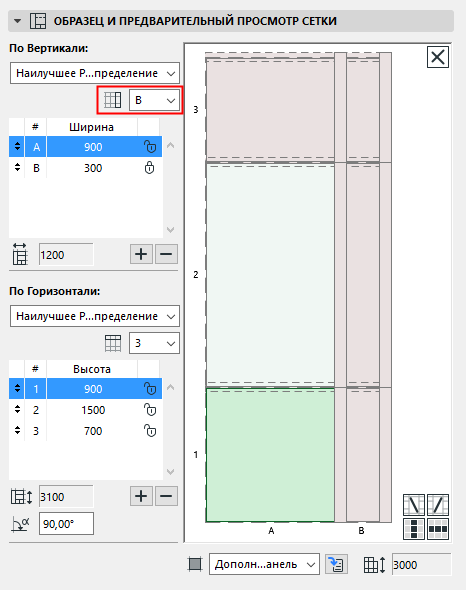Select panel A2 in grid preview
This screenshot has width=466, height=590.
270,275
